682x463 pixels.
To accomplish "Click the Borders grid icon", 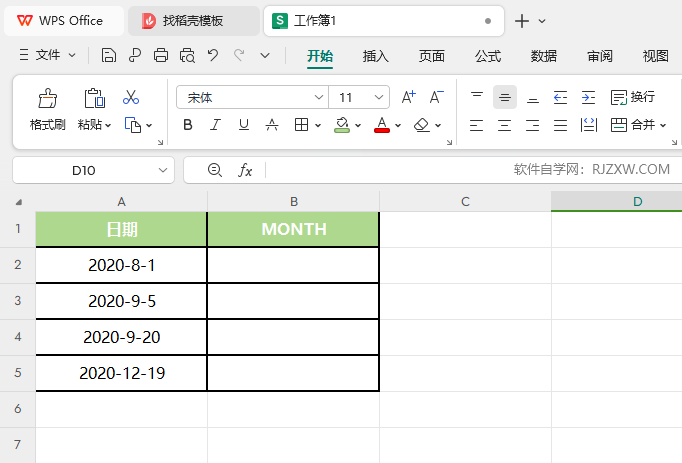I will click(301, 125).
